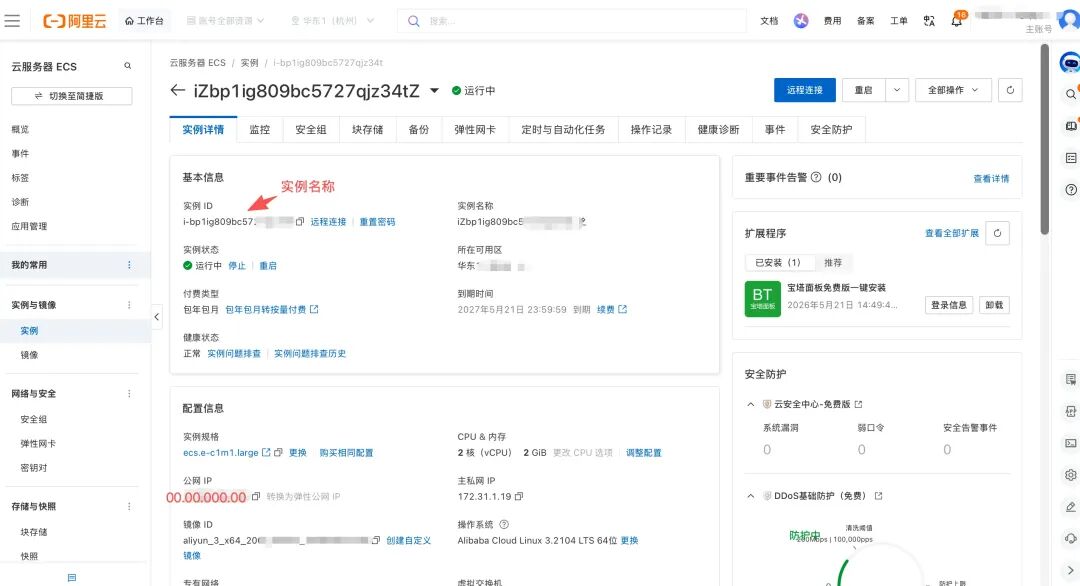Open the 实例与镜像 more options dots
1080x586 pixels.
point(129,305)
